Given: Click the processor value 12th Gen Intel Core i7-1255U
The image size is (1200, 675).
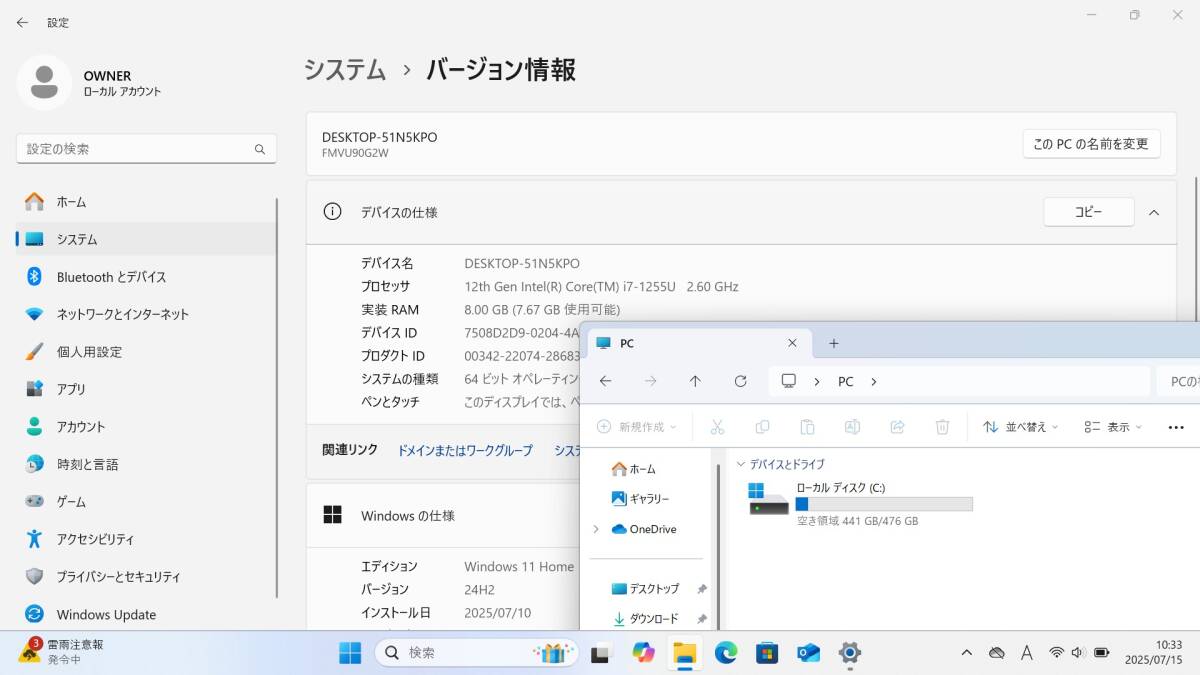Looking at the screenshot, I should coord(601,287).
